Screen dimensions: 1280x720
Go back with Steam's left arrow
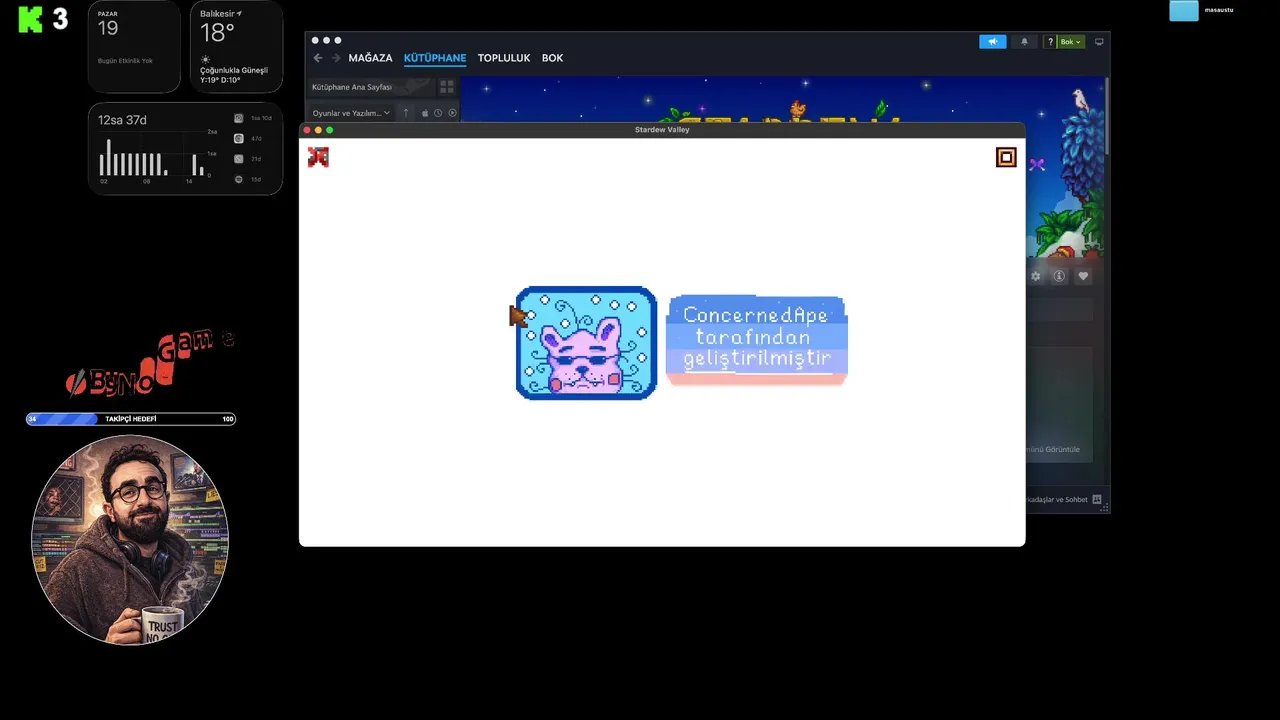tap(318, 58)
